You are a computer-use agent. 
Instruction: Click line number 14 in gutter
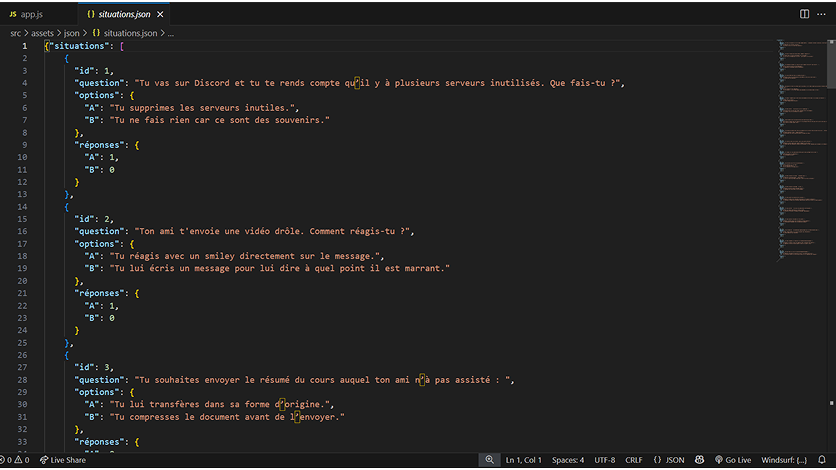click(x=22, y=207)
